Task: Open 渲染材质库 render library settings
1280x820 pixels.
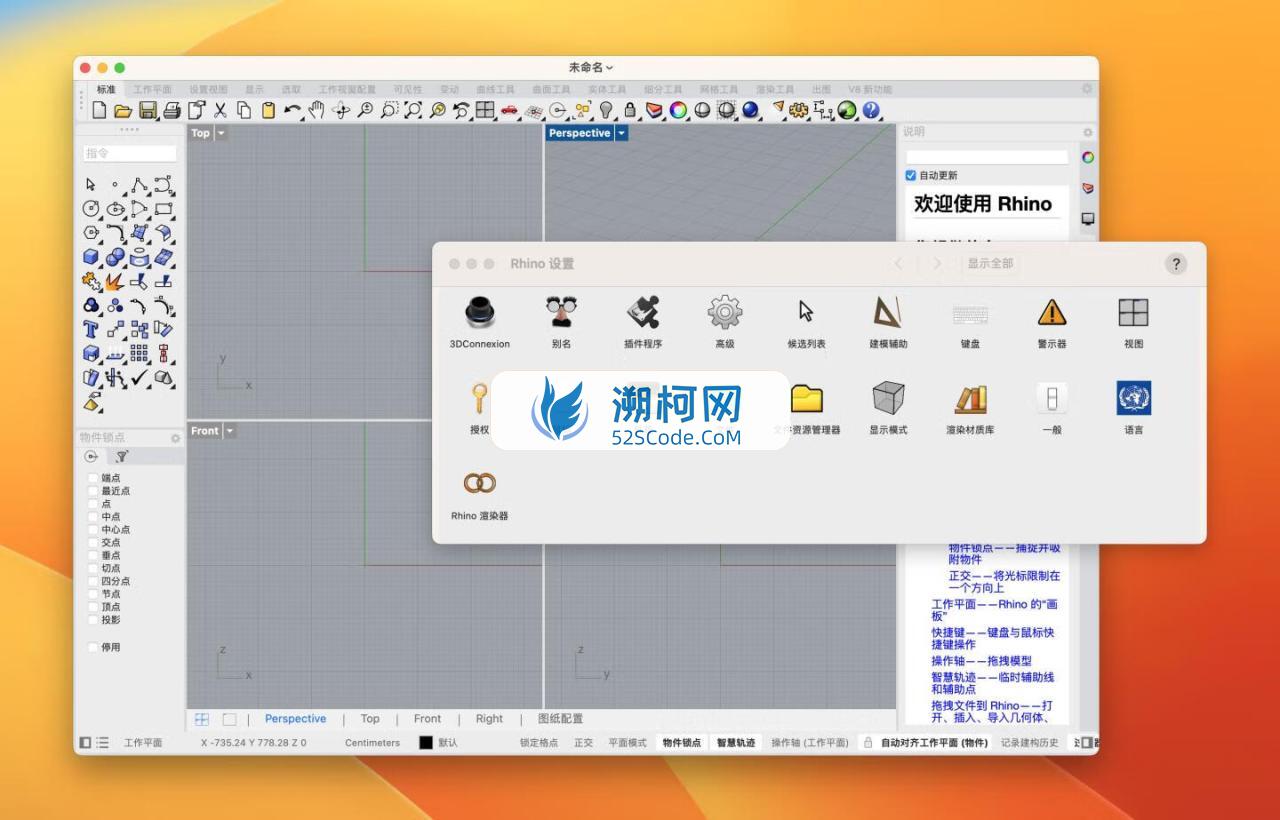Action: point(970,408)
